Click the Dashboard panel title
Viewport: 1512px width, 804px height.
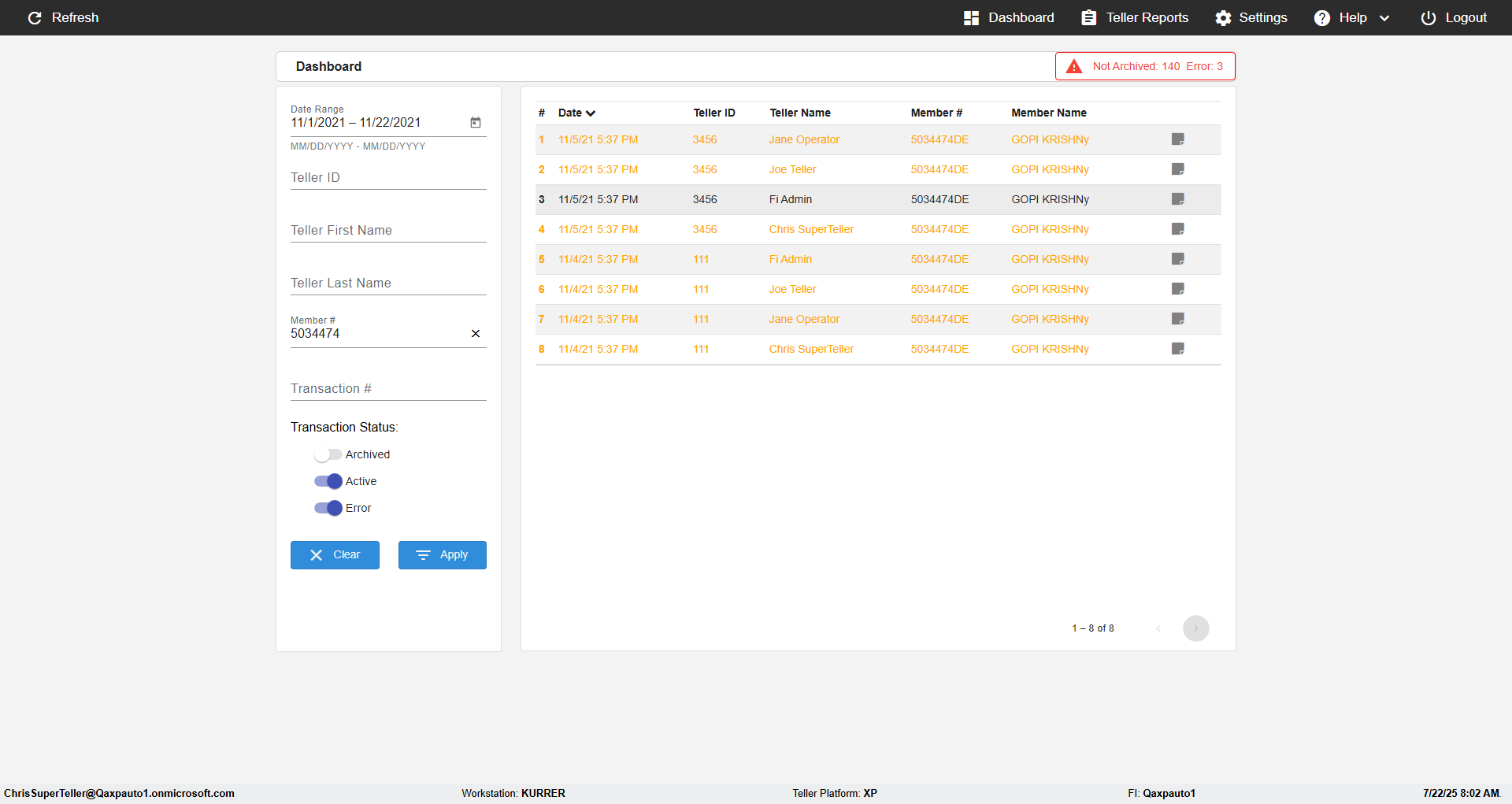click(x=328, y=66)
